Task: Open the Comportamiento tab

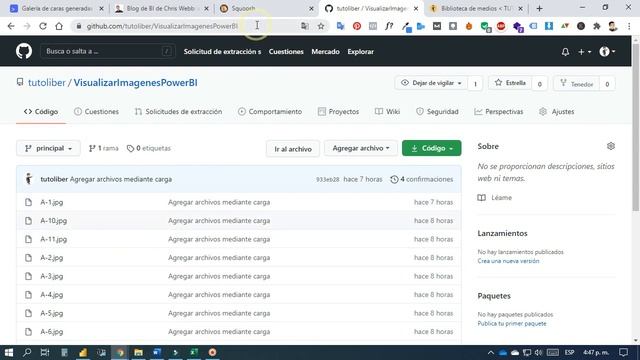Action: pyautogui.click(x=270, y=111)
